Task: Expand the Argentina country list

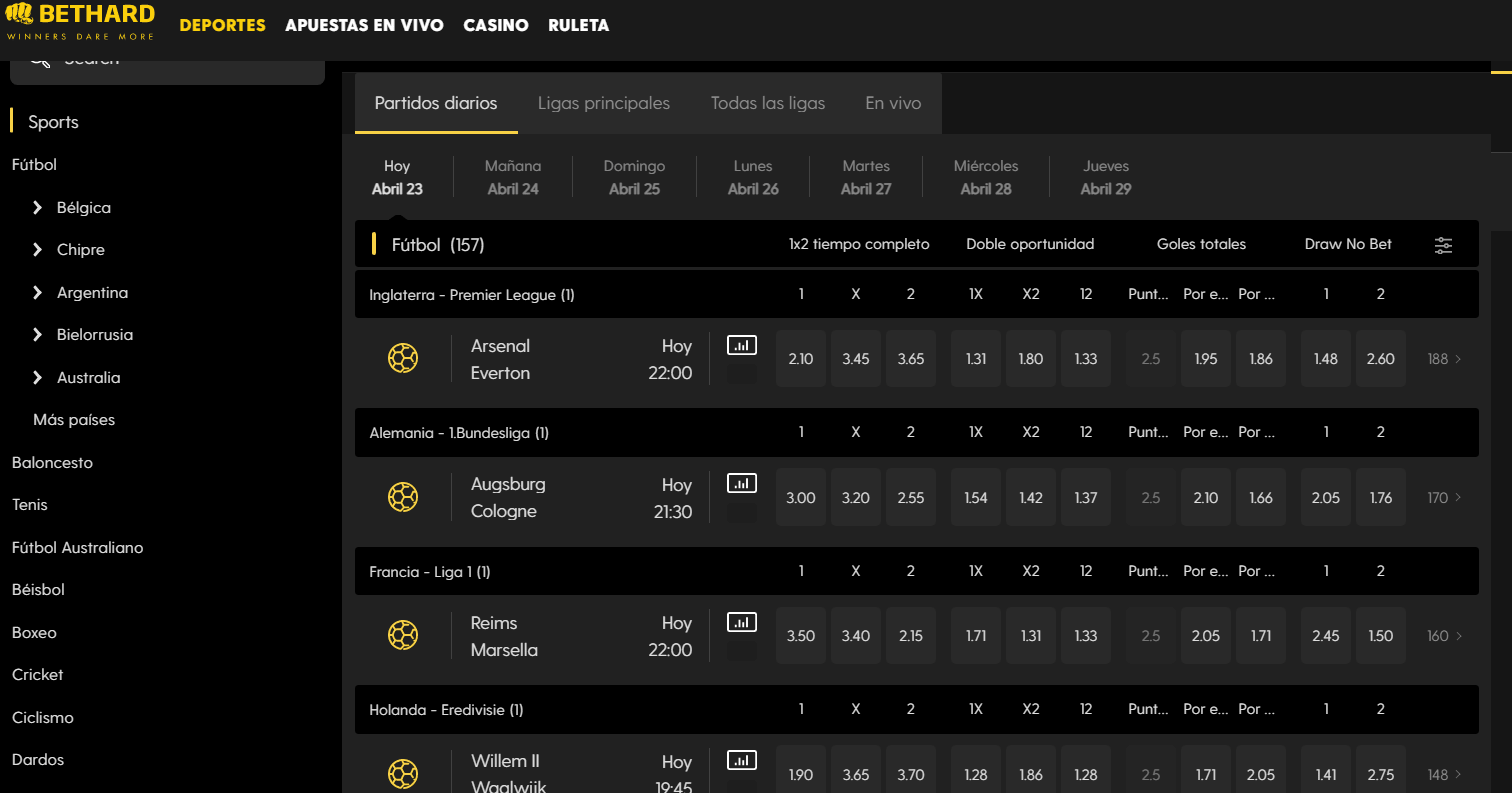Action: (x=38, y=293)
